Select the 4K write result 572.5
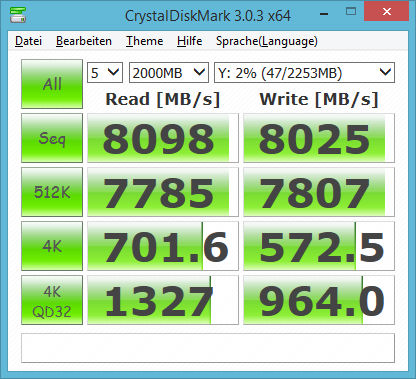 pos(319,246)
